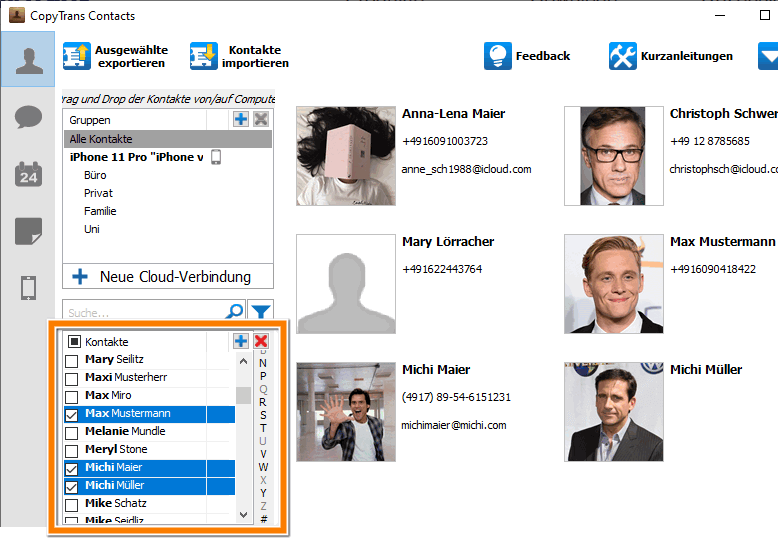
Task: Click the Kurzanleitungen tools icon
Action: pos(623,56)
